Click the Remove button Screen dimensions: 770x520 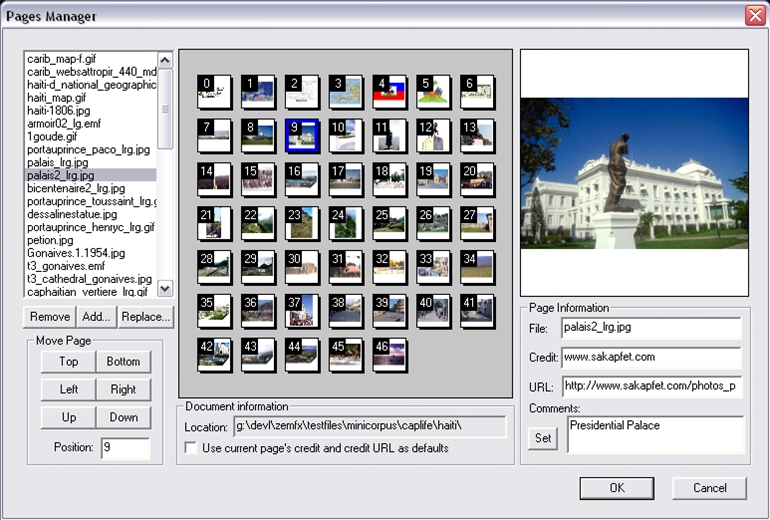[x=49, y=317]
